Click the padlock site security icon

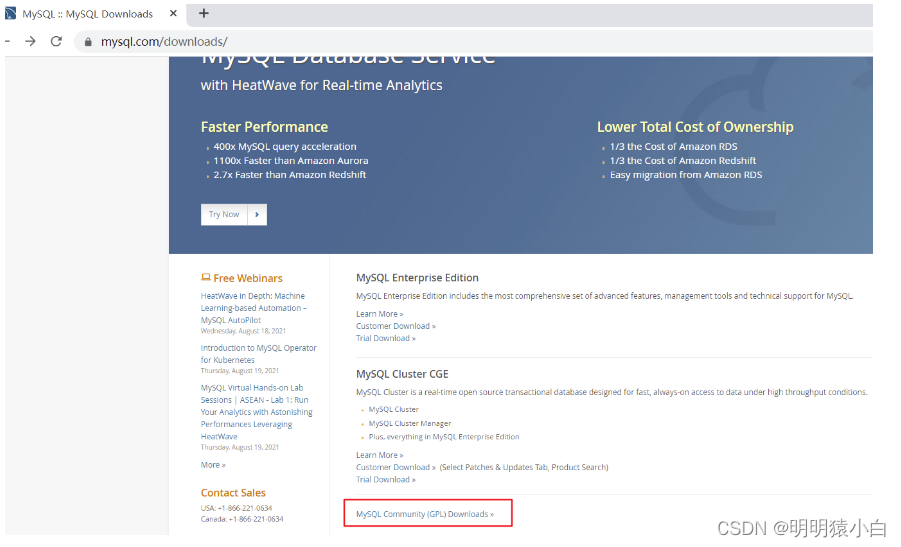click(88, 42)
